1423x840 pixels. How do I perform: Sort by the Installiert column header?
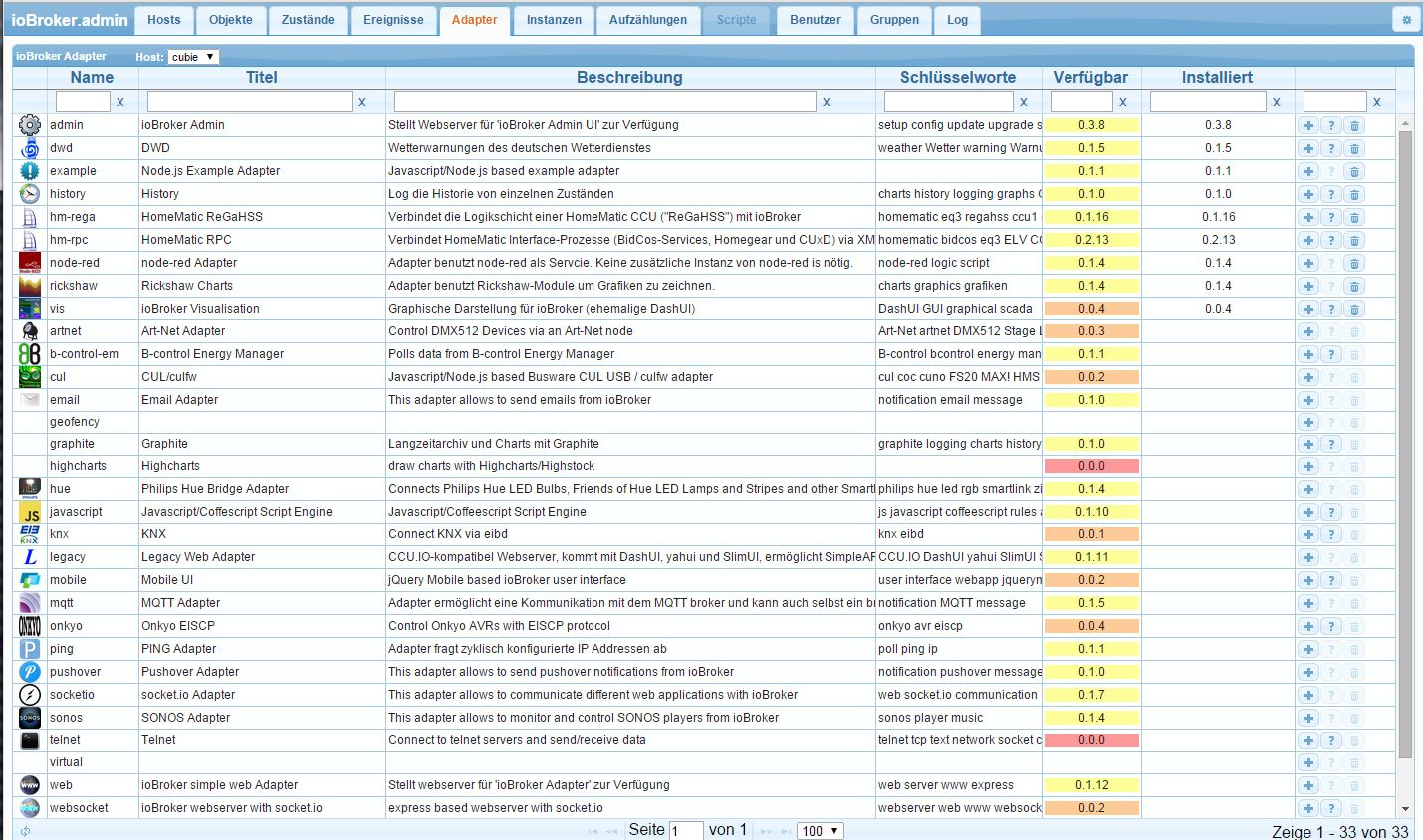[x=1217, y=77]
